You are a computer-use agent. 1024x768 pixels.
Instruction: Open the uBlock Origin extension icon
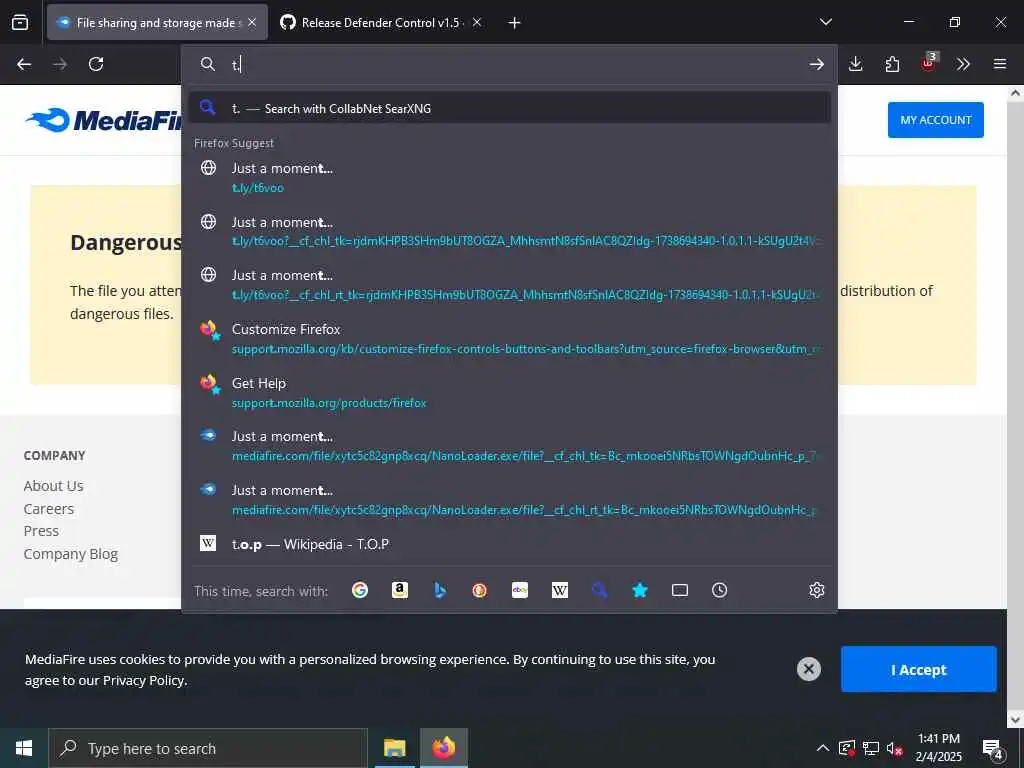(928, 63)
